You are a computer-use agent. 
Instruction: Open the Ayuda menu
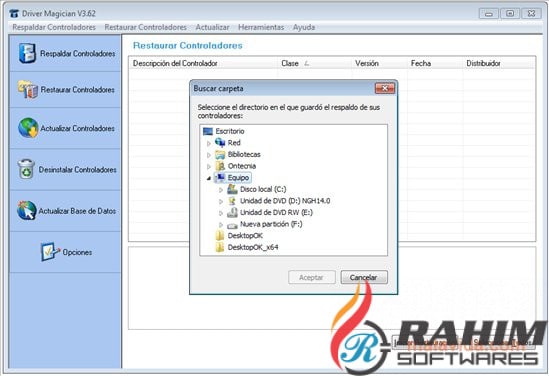click(x=304, y=27)
